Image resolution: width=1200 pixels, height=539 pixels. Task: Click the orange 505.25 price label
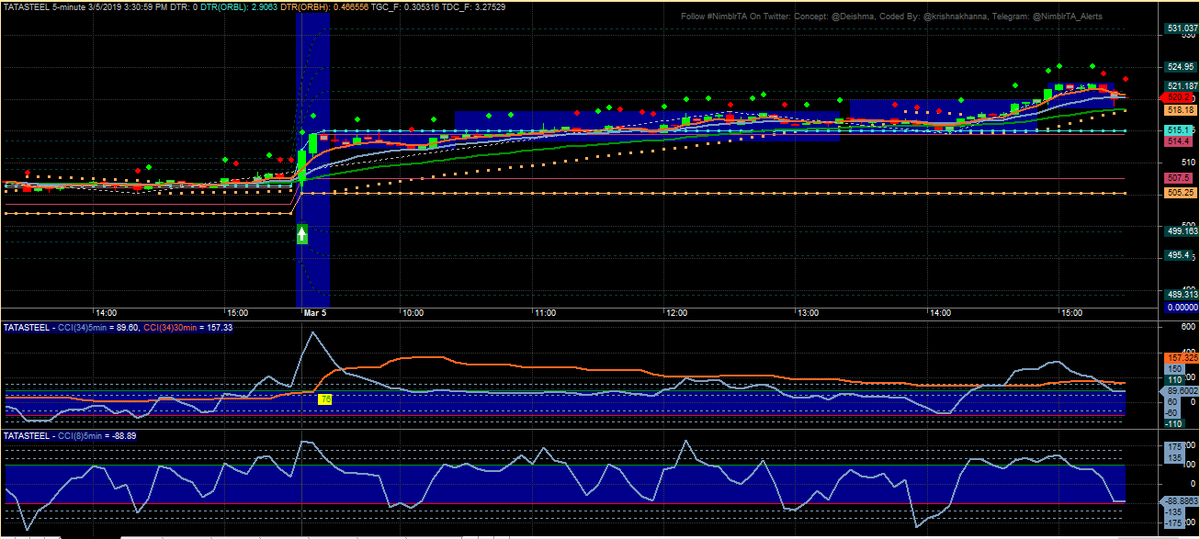point(1180,193)
